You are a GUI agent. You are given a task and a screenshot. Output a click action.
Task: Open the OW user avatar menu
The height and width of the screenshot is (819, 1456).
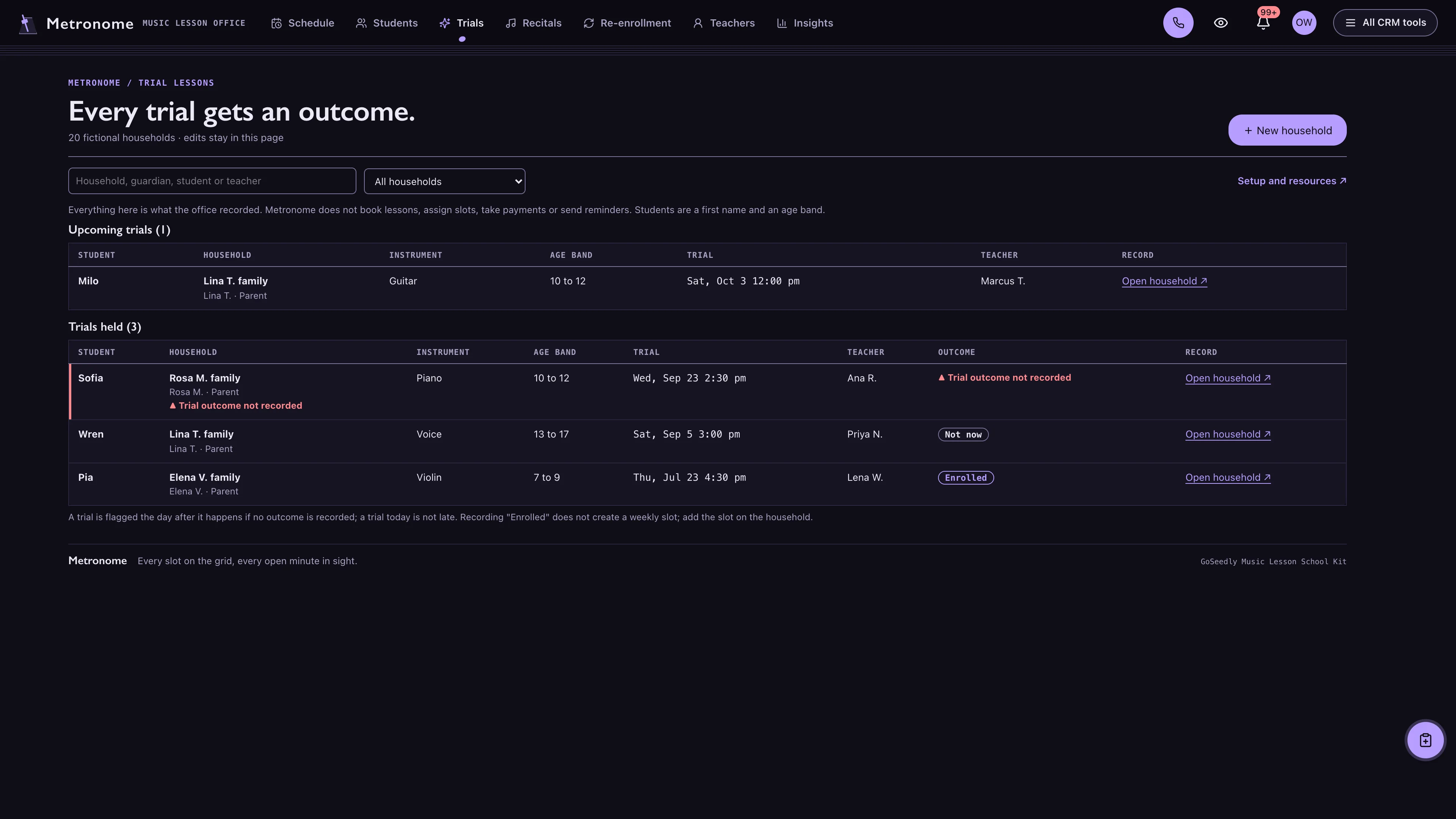click(1304, 23)
